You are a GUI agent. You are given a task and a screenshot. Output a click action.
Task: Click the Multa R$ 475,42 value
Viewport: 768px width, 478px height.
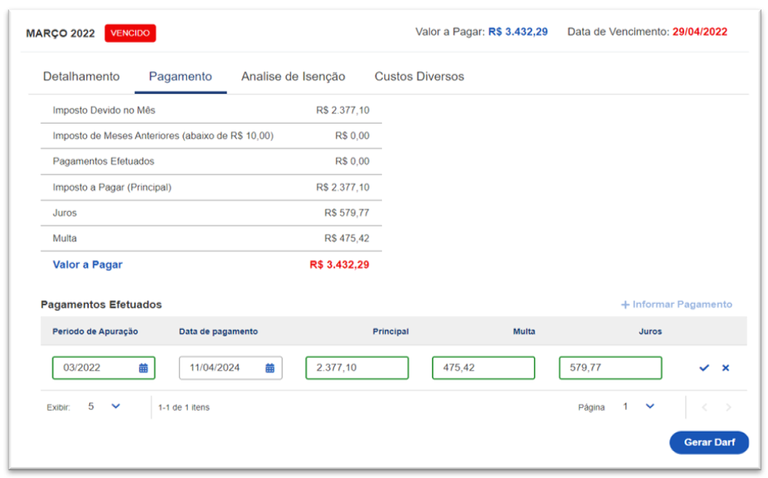tap(347, 239)
